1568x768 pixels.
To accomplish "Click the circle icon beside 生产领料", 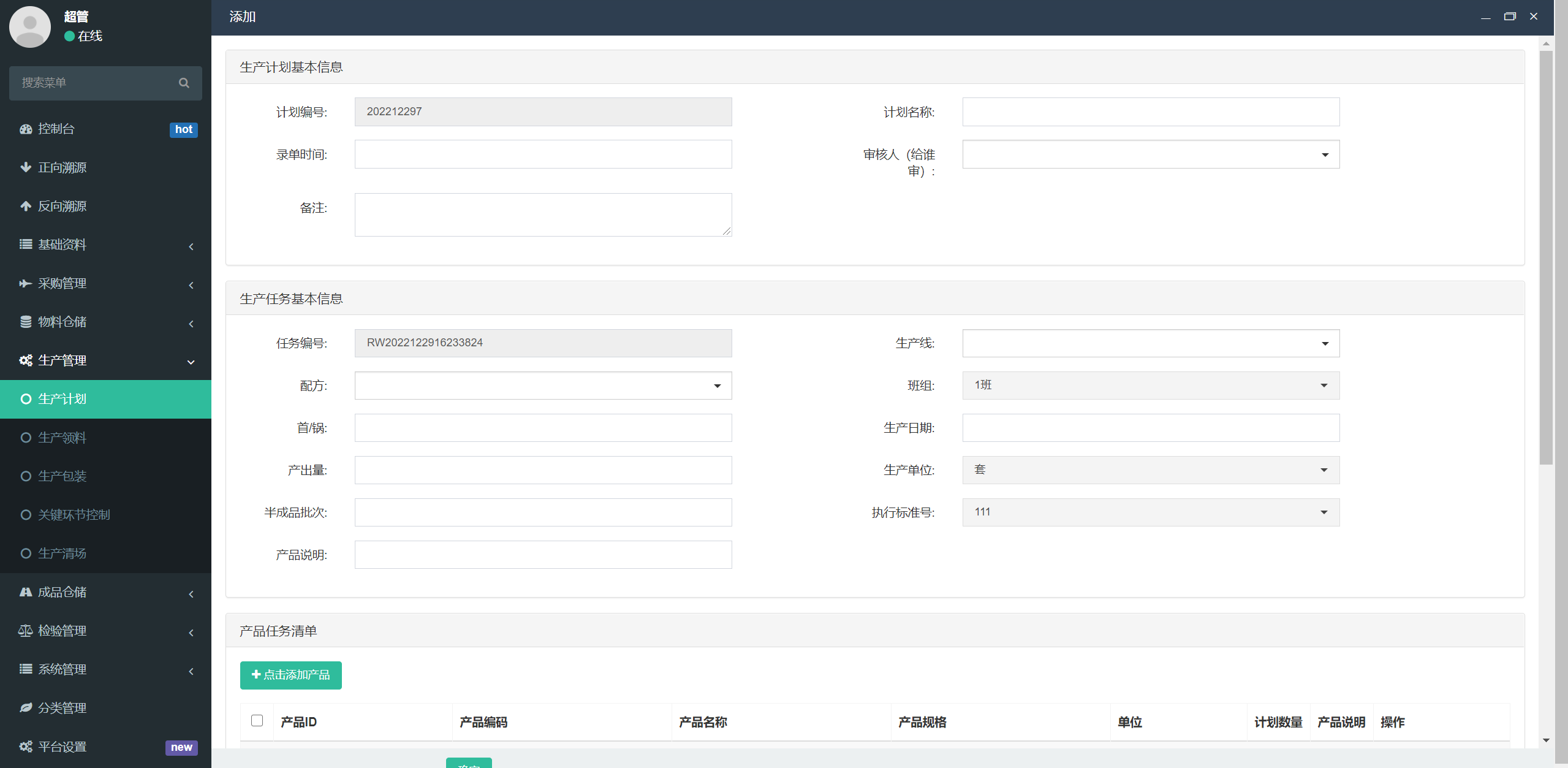I will point(26,438).
